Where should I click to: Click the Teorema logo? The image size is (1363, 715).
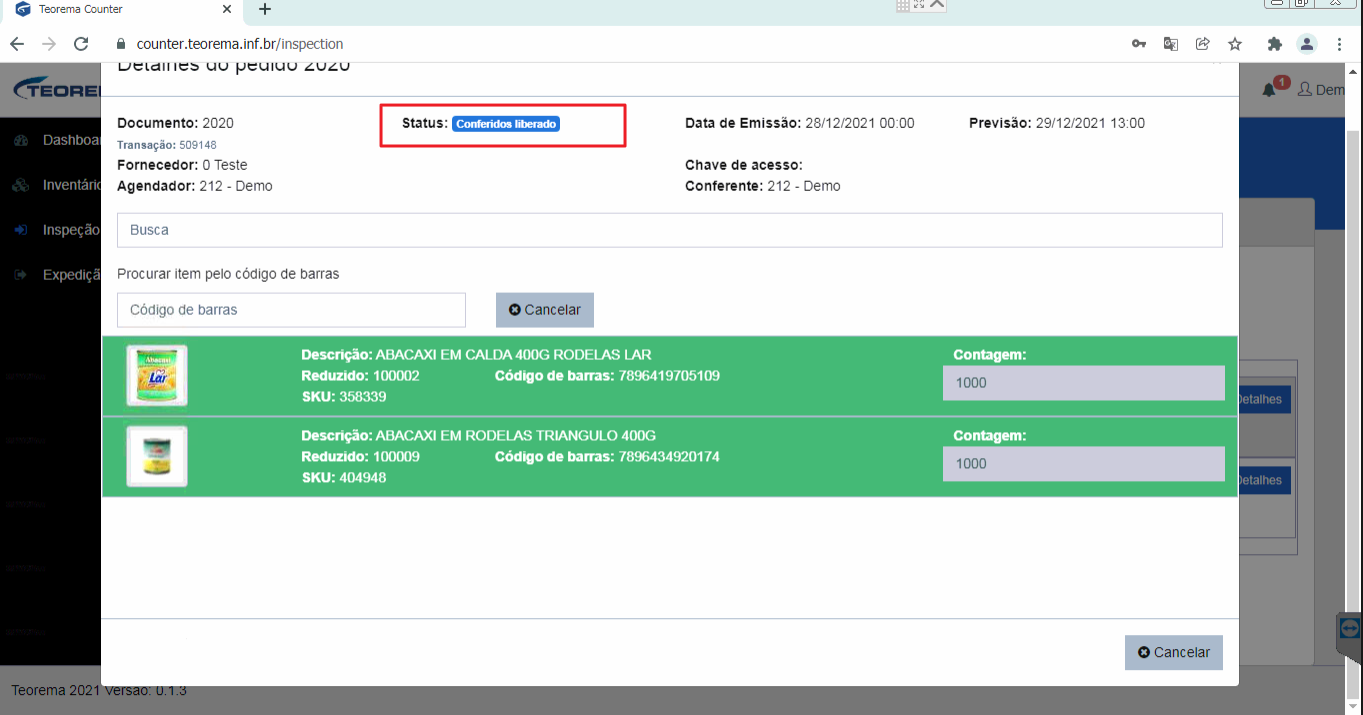tap(57, 90)
